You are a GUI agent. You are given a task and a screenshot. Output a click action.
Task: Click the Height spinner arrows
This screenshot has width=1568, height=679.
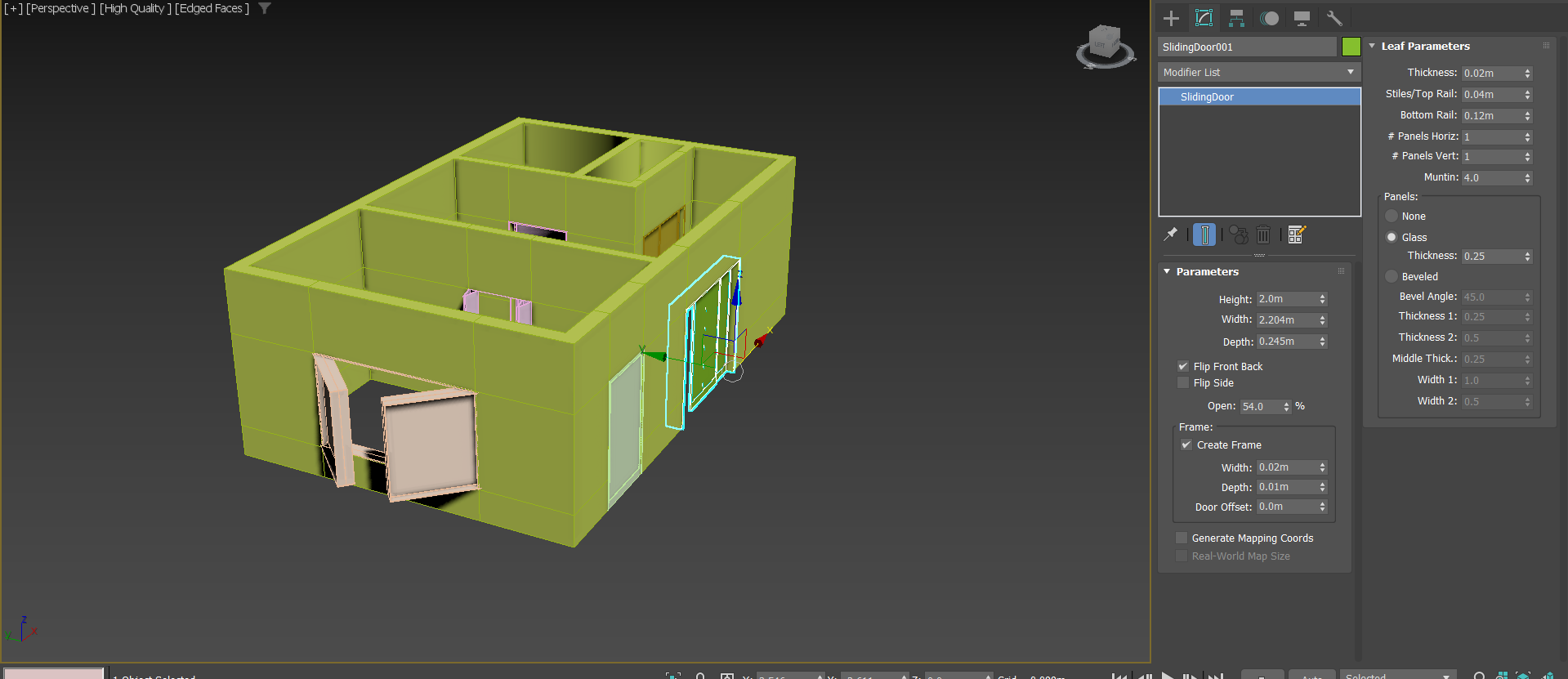(x=1323, y=299)
